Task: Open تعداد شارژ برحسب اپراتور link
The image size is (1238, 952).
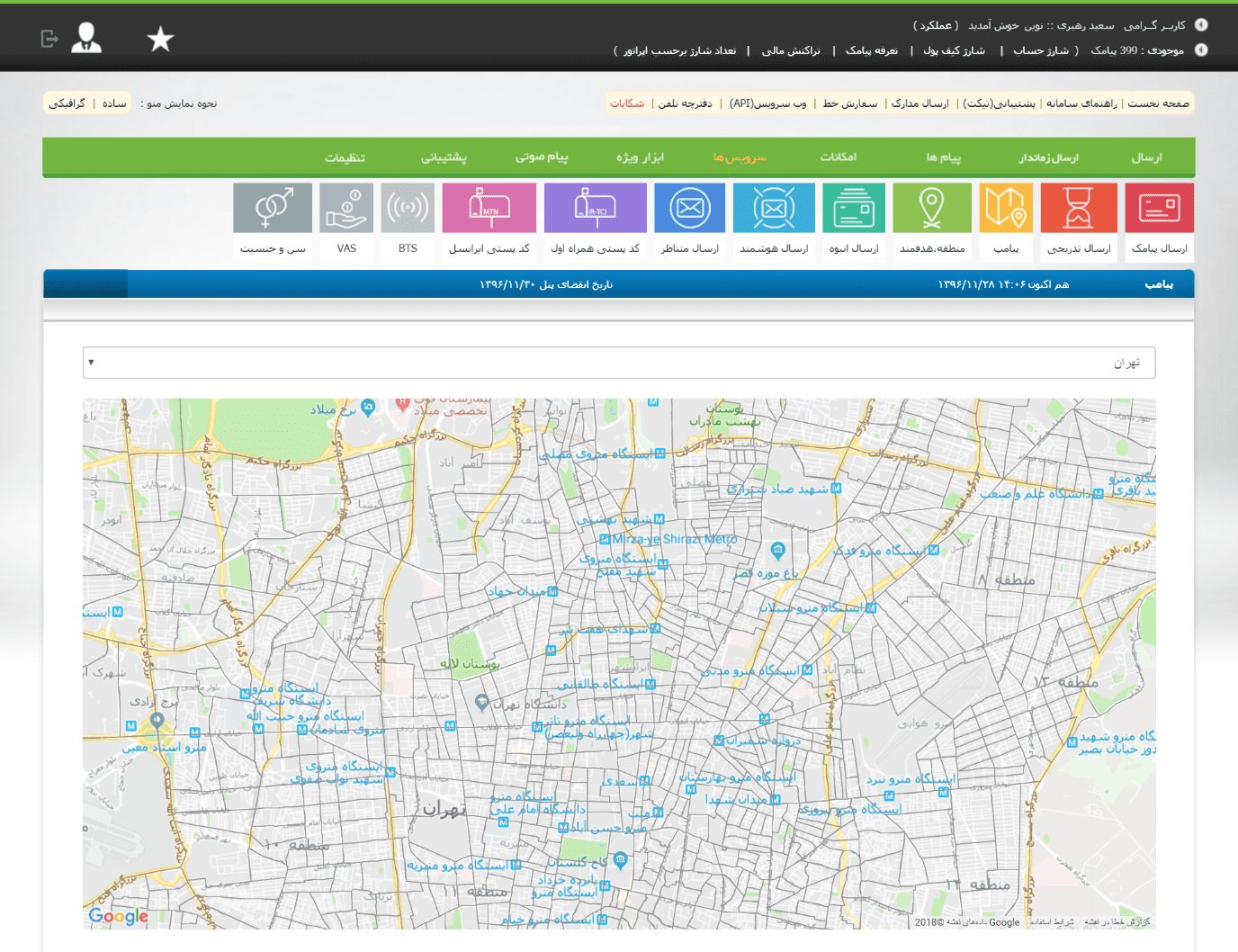Action: click(x=680, y=50)
